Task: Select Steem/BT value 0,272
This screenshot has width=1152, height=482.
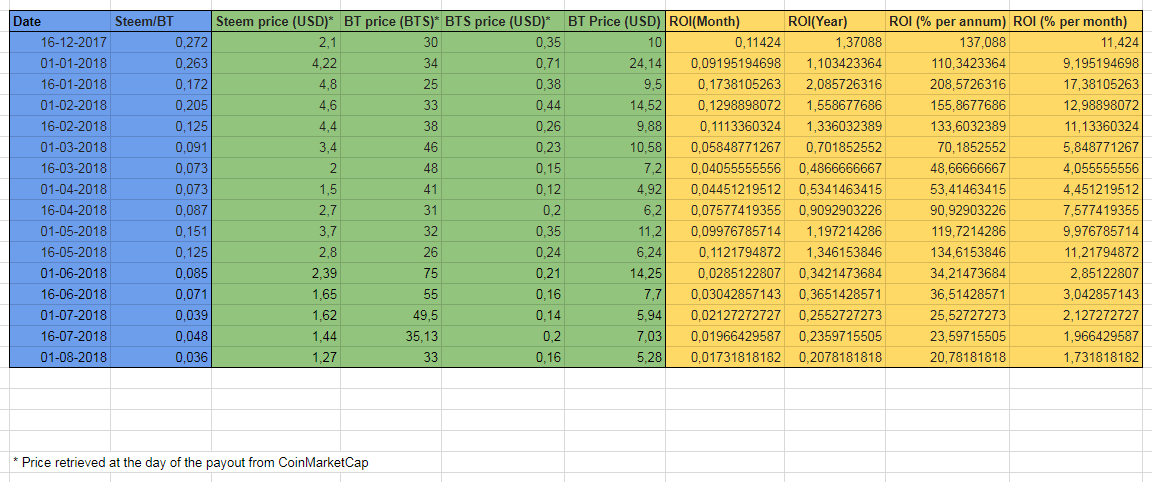Action: click(161, 43)
